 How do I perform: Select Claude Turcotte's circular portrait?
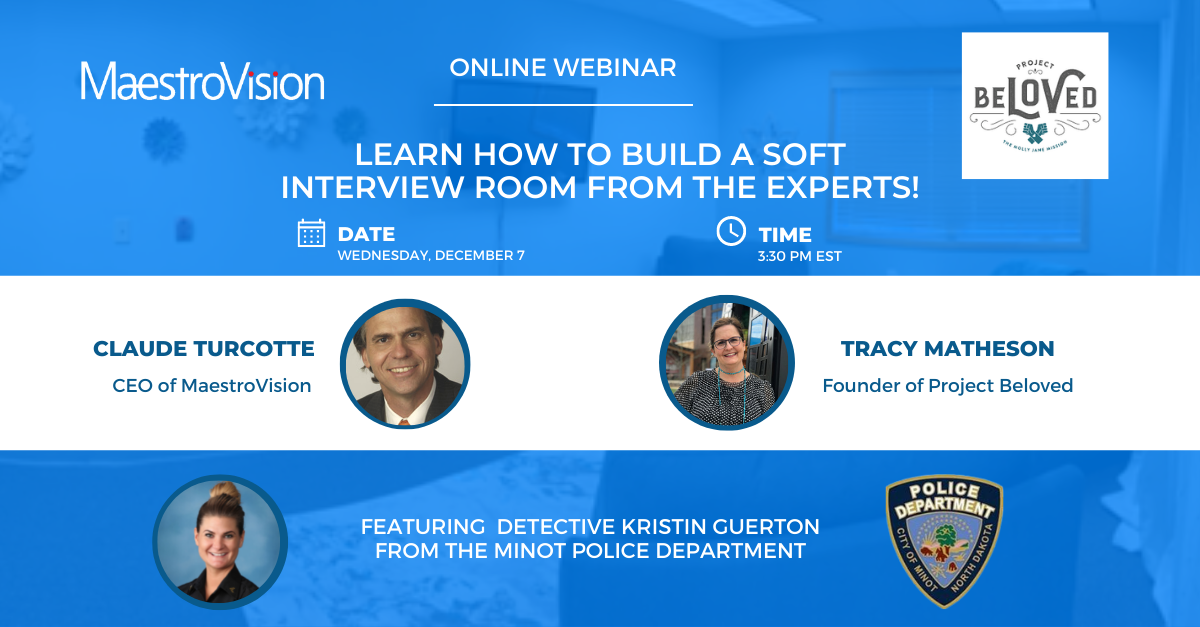click(x=405, y=363)
